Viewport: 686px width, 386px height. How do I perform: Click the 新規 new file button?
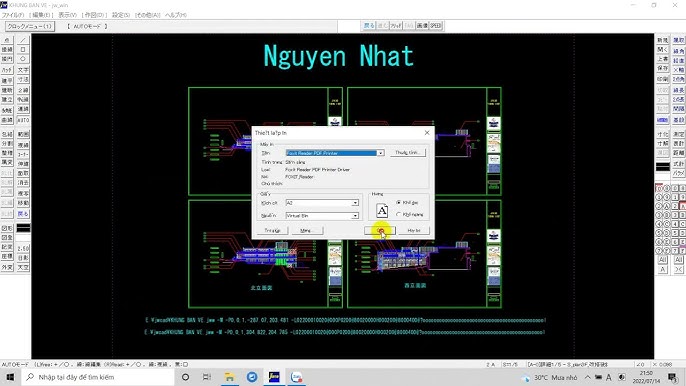(x=662, y=40)
